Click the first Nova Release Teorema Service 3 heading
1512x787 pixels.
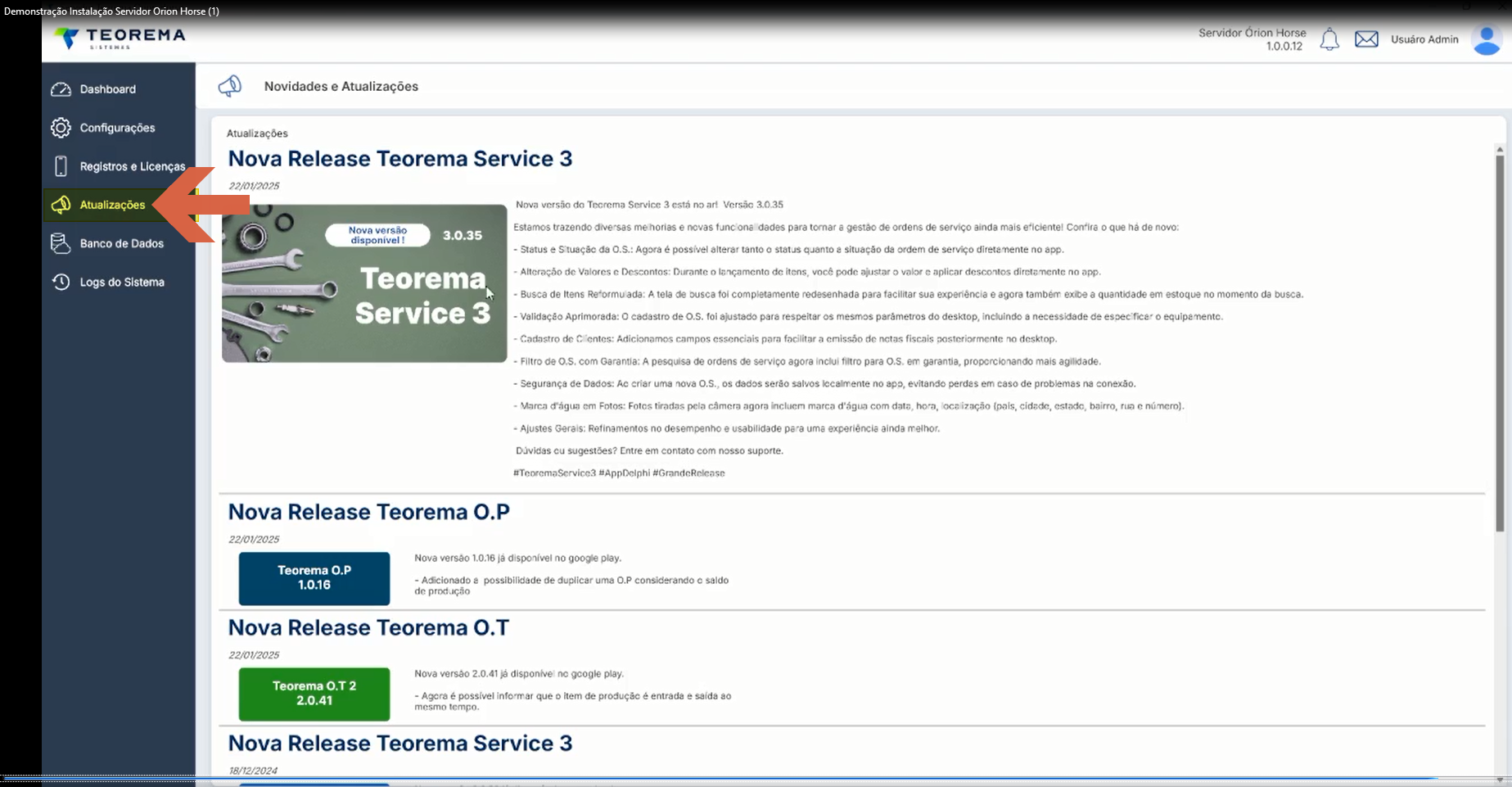click(400, 159)
